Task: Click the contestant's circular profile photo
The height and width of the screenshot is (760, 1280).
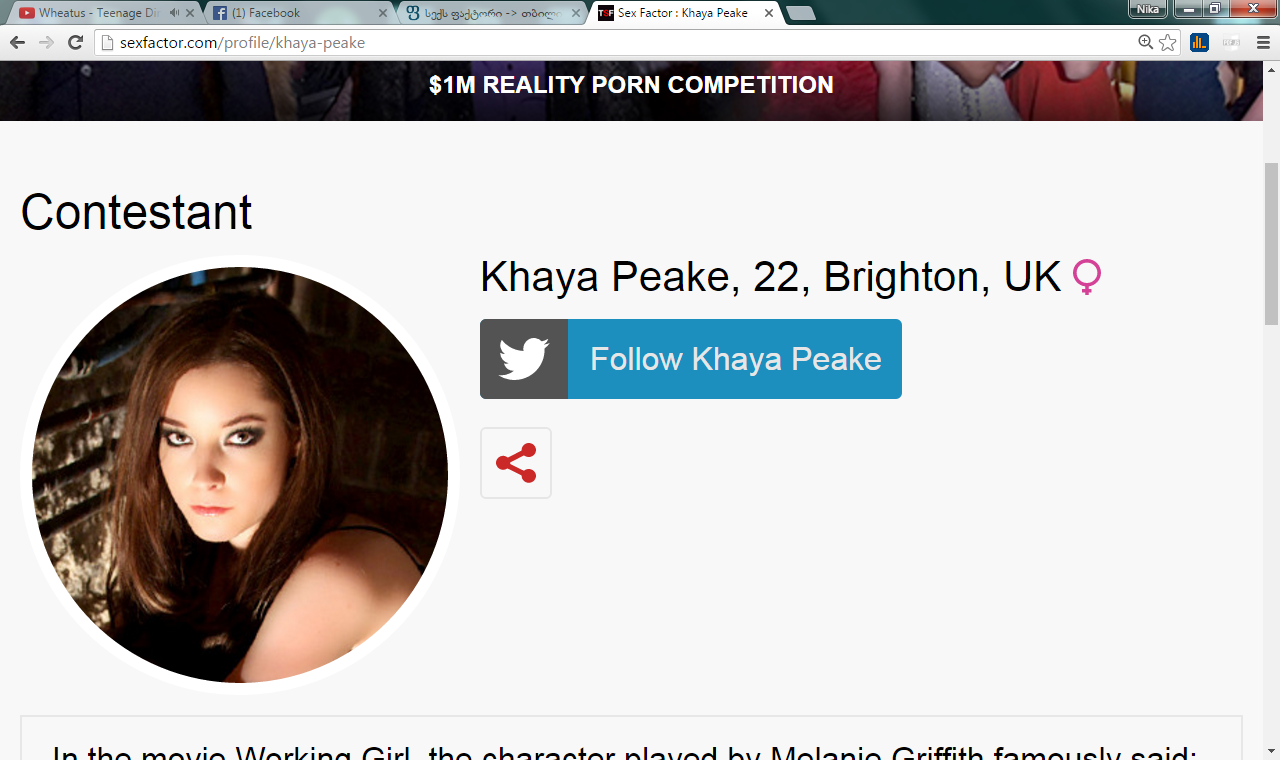Action: coord(240,475)
